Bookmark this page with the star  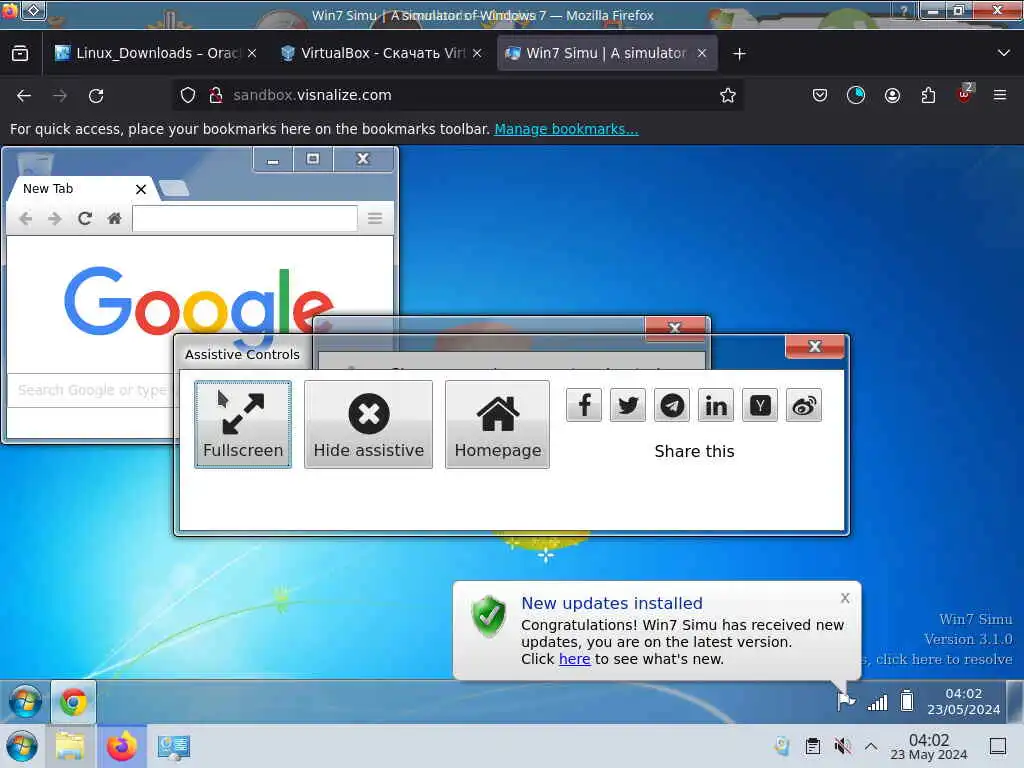(728, 95)
